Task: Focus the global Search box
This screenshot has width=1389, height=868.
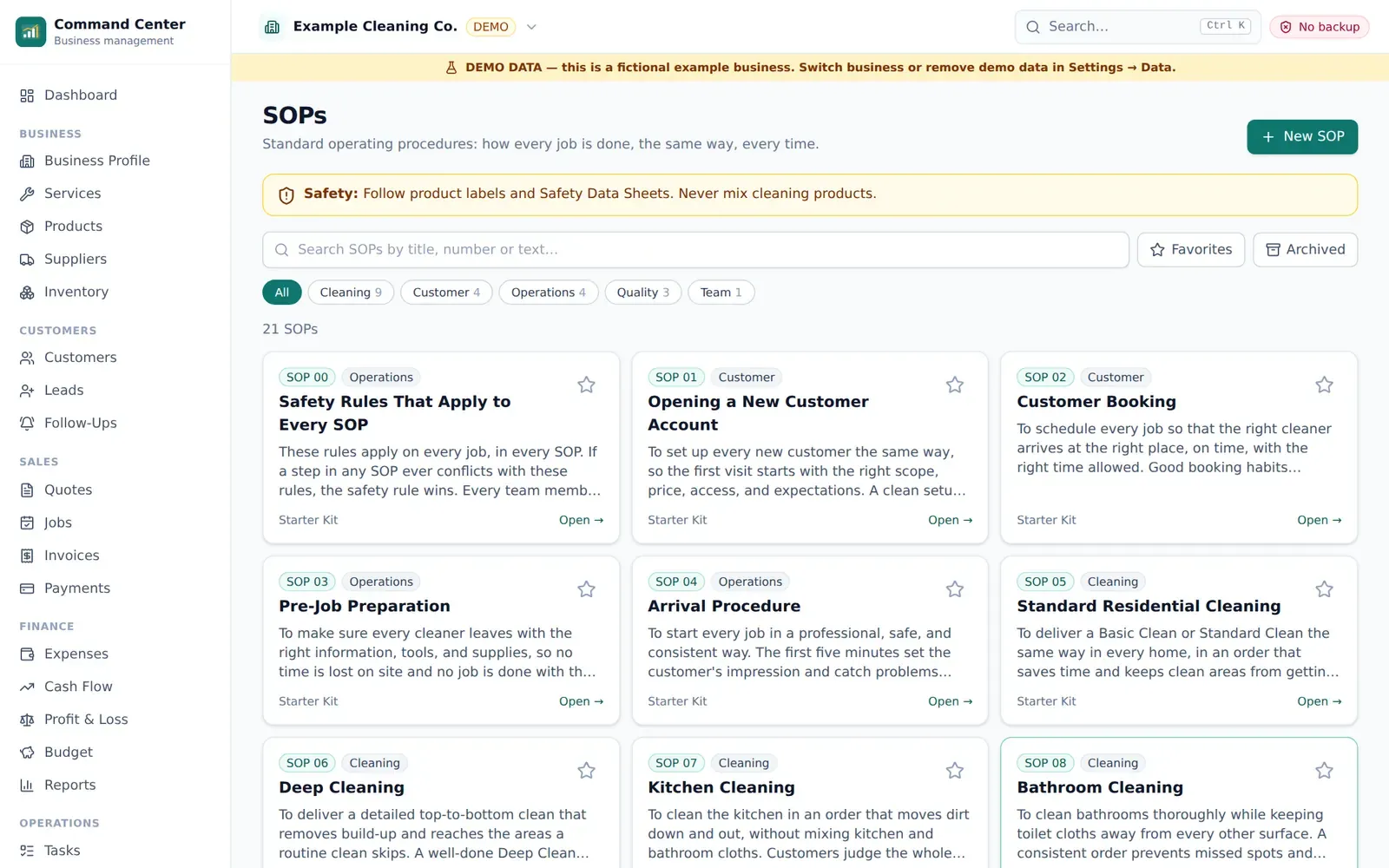Action: [x=1137, y=27]
